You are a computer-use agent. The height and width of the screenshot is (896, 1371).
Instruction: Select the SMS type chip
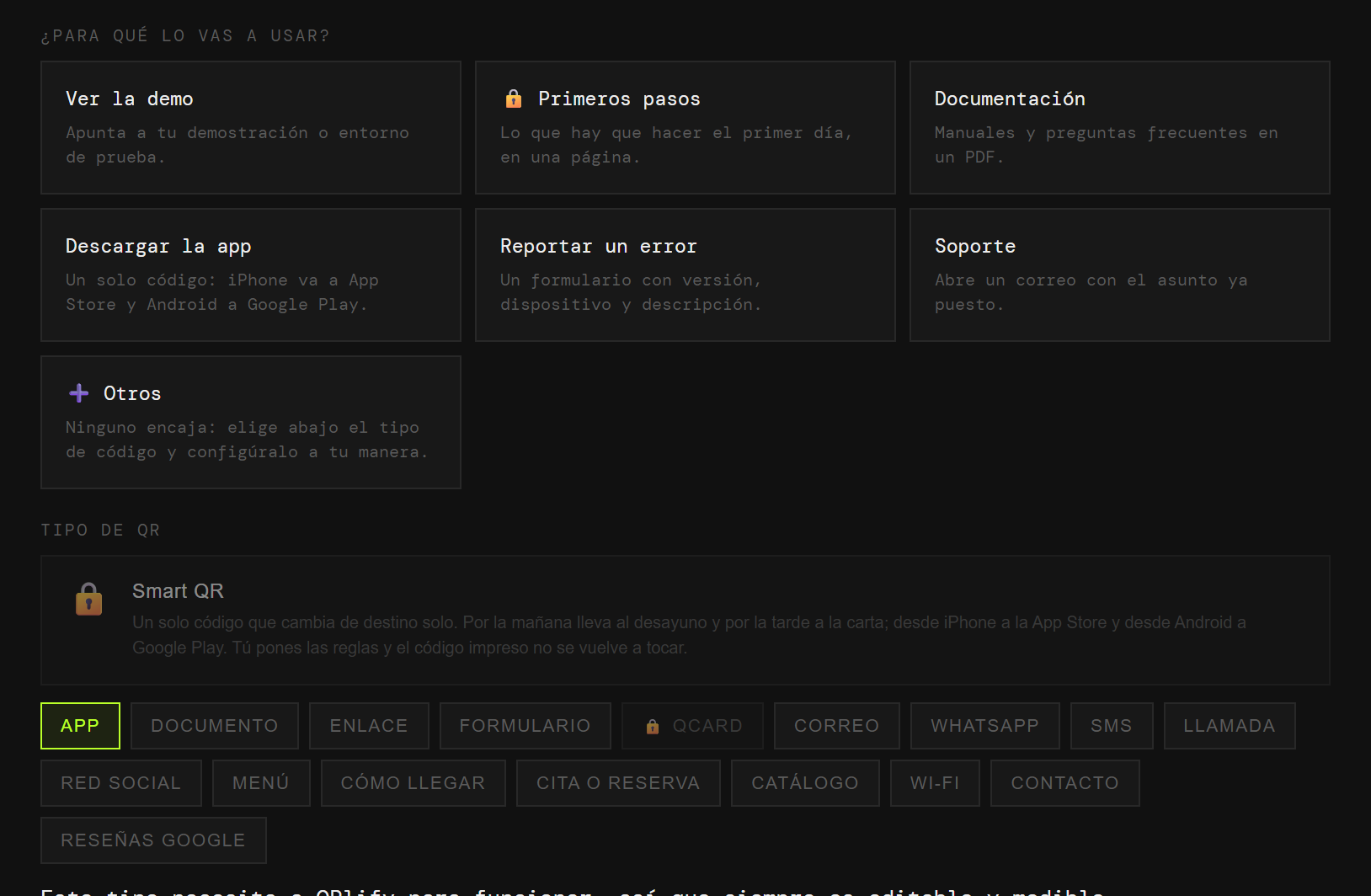(1112, 726)
